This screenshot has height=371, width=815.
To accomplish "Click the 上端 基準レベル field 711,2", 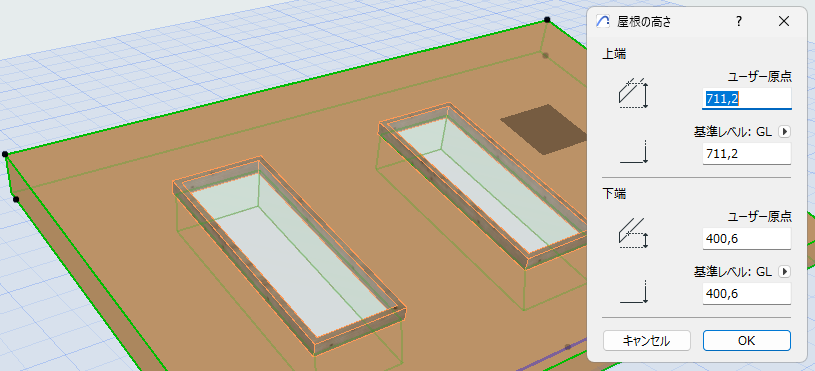I will pos(746,154).
